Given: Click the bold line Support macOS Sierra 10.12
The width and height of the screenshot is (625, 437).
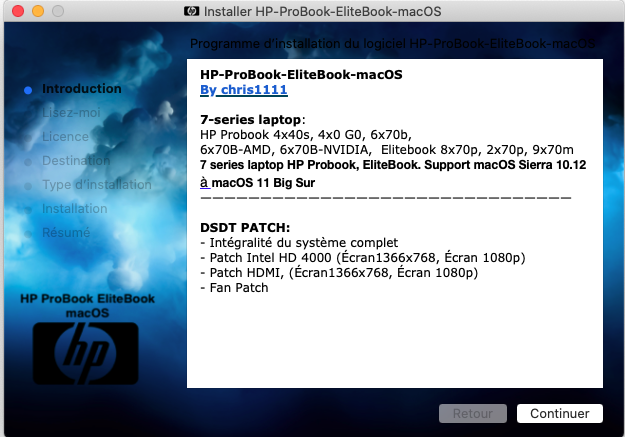Looking at the screenshot, I should tap(393, 165).
